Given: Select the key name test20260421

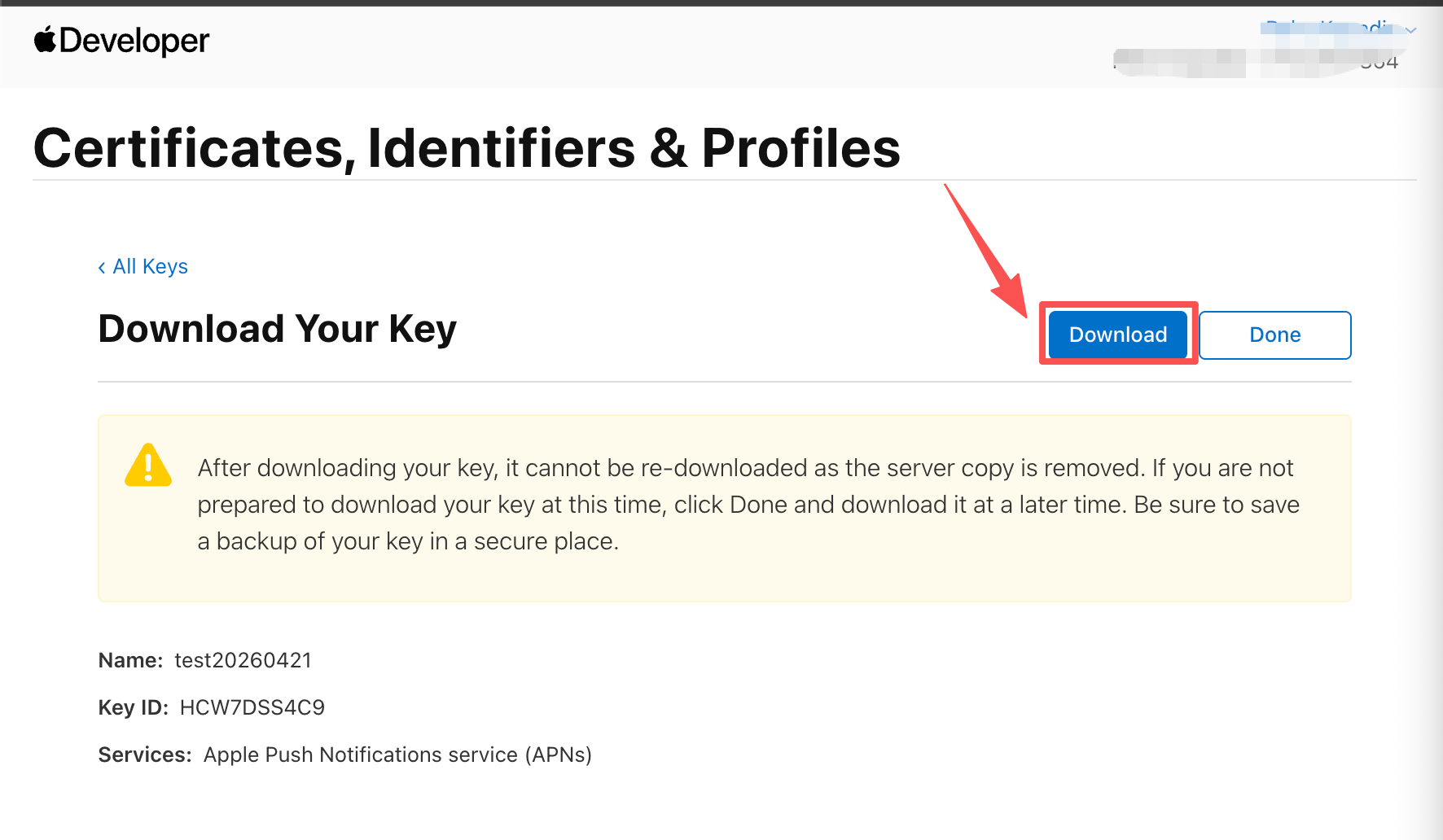Looking at the screenshot, I should [x=243, y=660].
